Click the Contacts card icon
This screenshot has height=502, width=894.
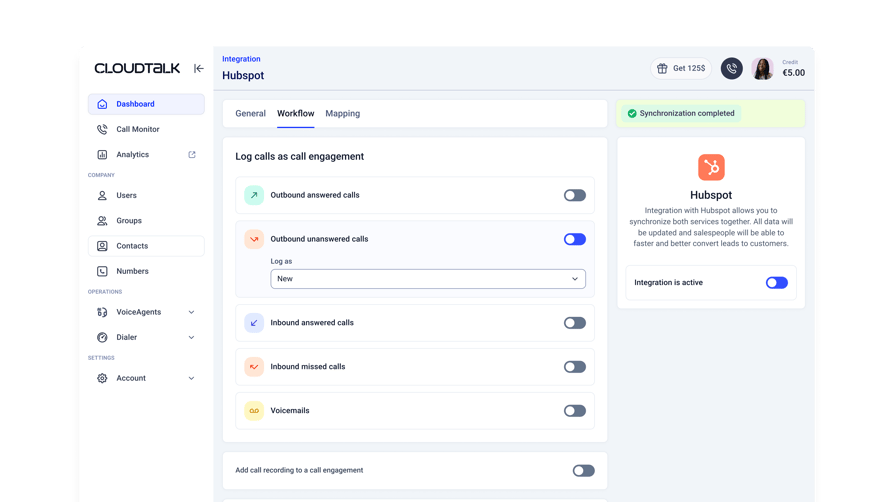click(102, 246)
